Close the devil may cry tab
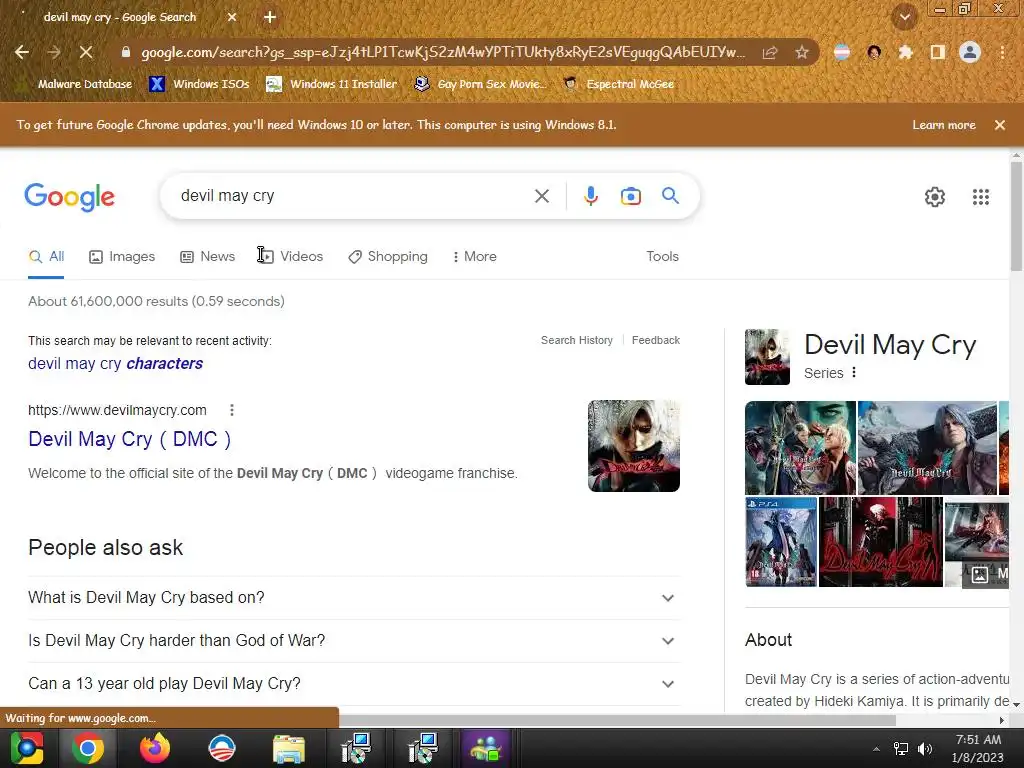Screen dimensions: 1024x768 click(232, 18)
